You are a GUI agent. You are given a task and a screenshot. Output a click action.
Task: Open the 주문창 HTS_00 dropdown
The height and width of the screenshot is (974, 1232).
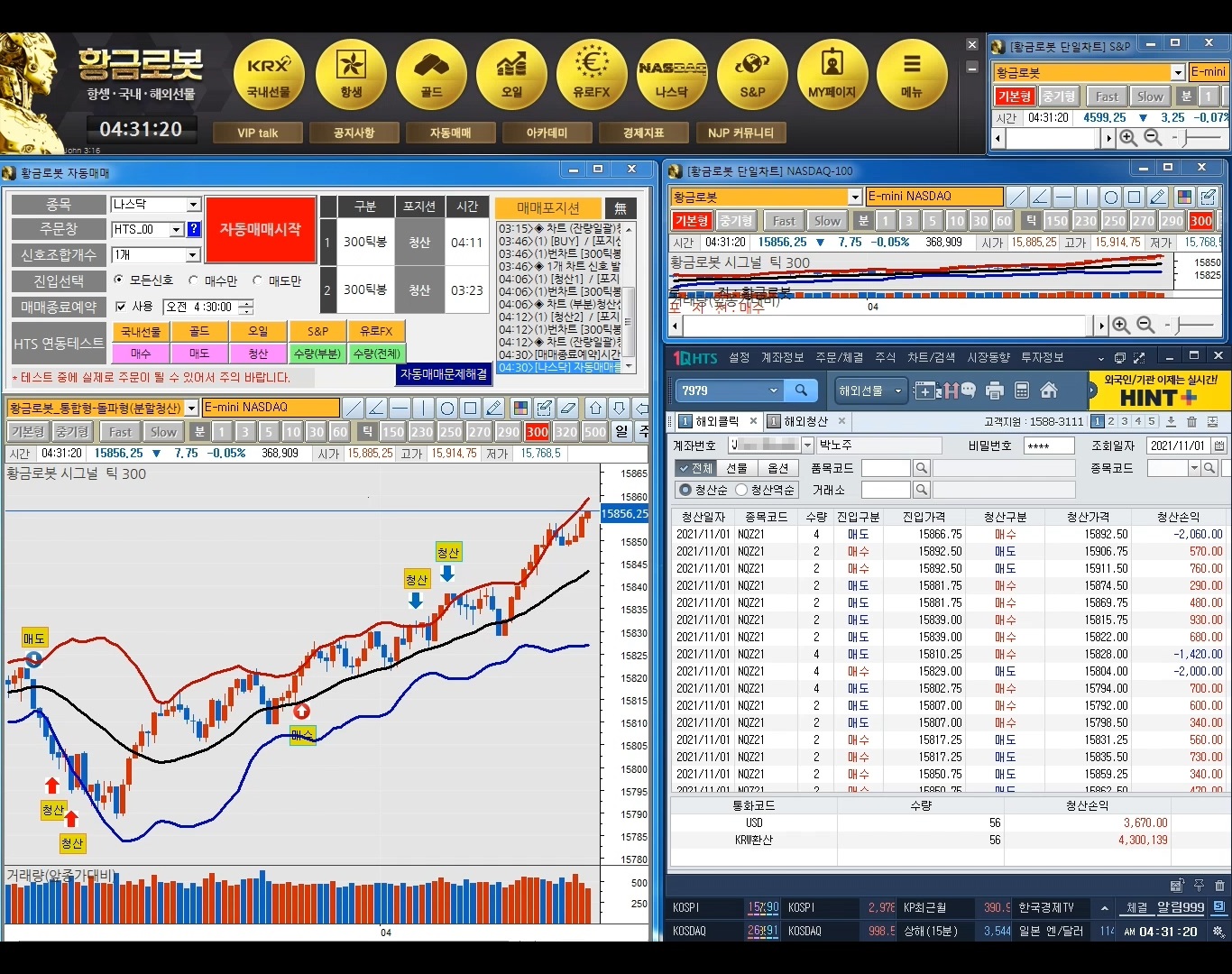177,230
